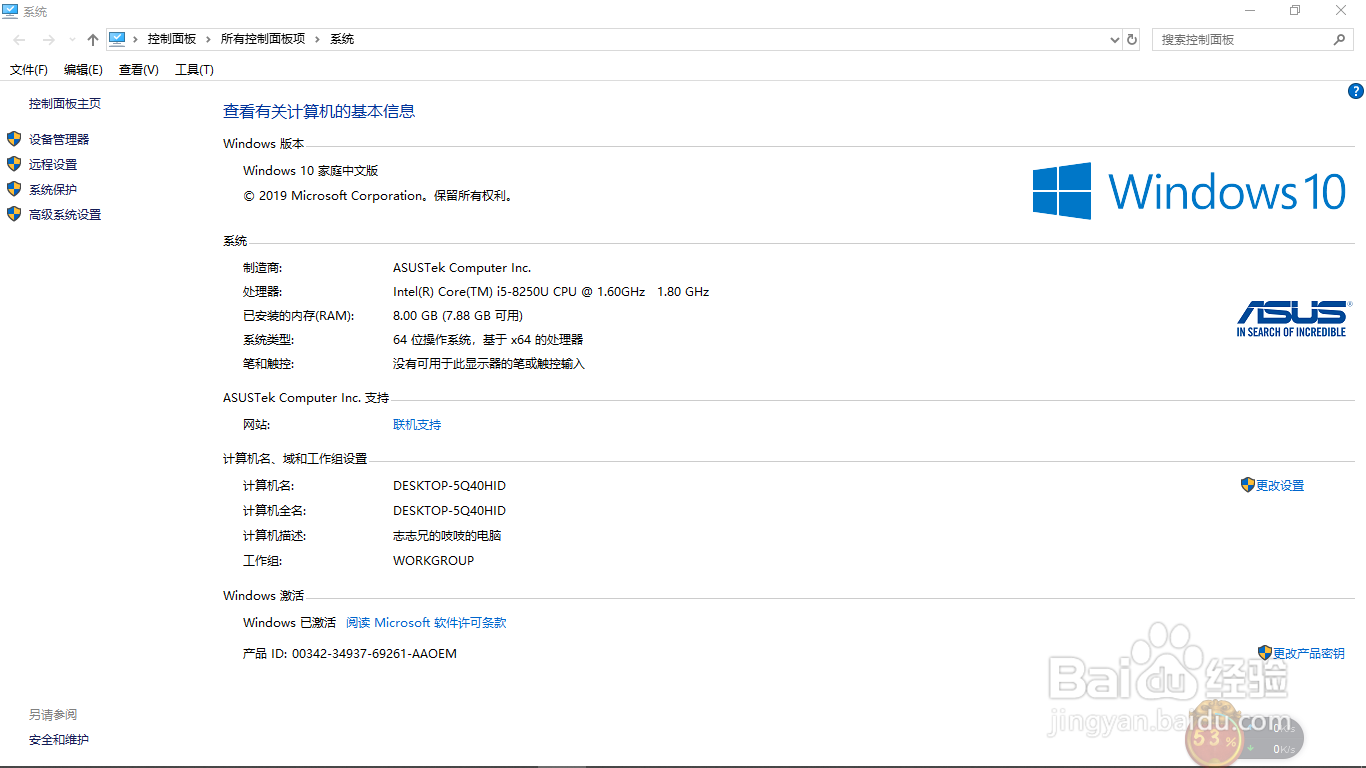Click shield icon next to 高级系统设置
The width and height of the screenshot is (1366, 768).
pos(14,214)
